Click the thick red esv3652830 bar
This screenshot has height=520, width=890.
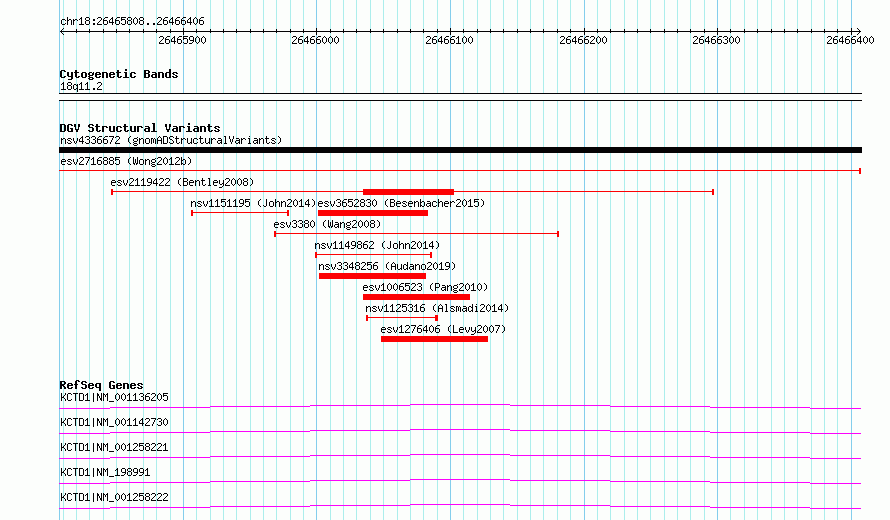coord(373,213)
